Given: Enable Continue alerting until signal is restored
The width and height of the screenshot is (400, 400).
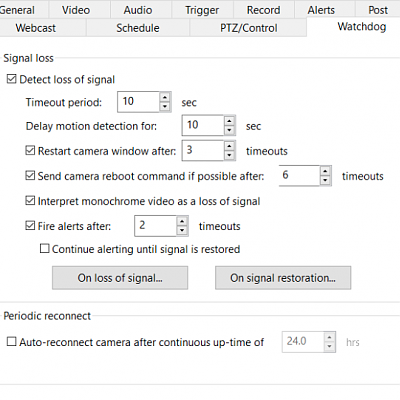Looking at the screenshot, I should (44, 249).
